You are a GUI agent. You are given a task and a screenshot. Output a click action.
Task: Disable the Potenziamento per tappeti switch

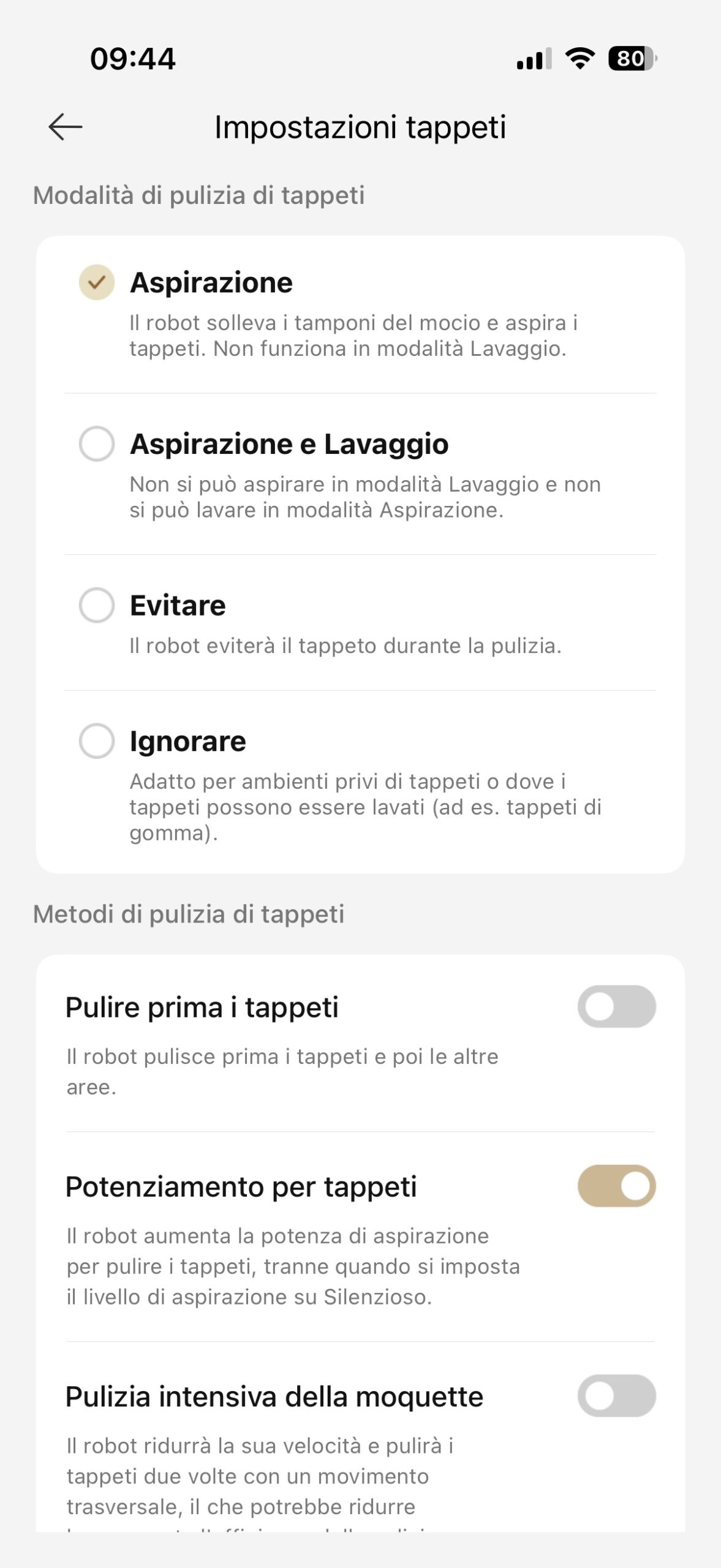pyautogui.click(x=616, y=1186)
